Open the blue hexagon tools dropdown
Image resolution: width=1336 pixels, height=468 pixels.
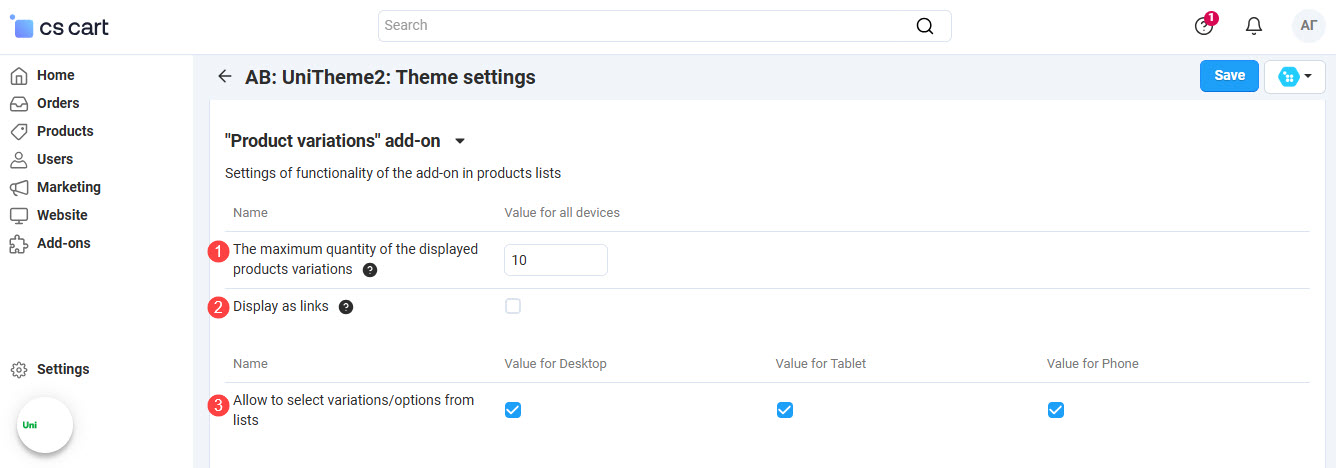(x=1295, y=76)
